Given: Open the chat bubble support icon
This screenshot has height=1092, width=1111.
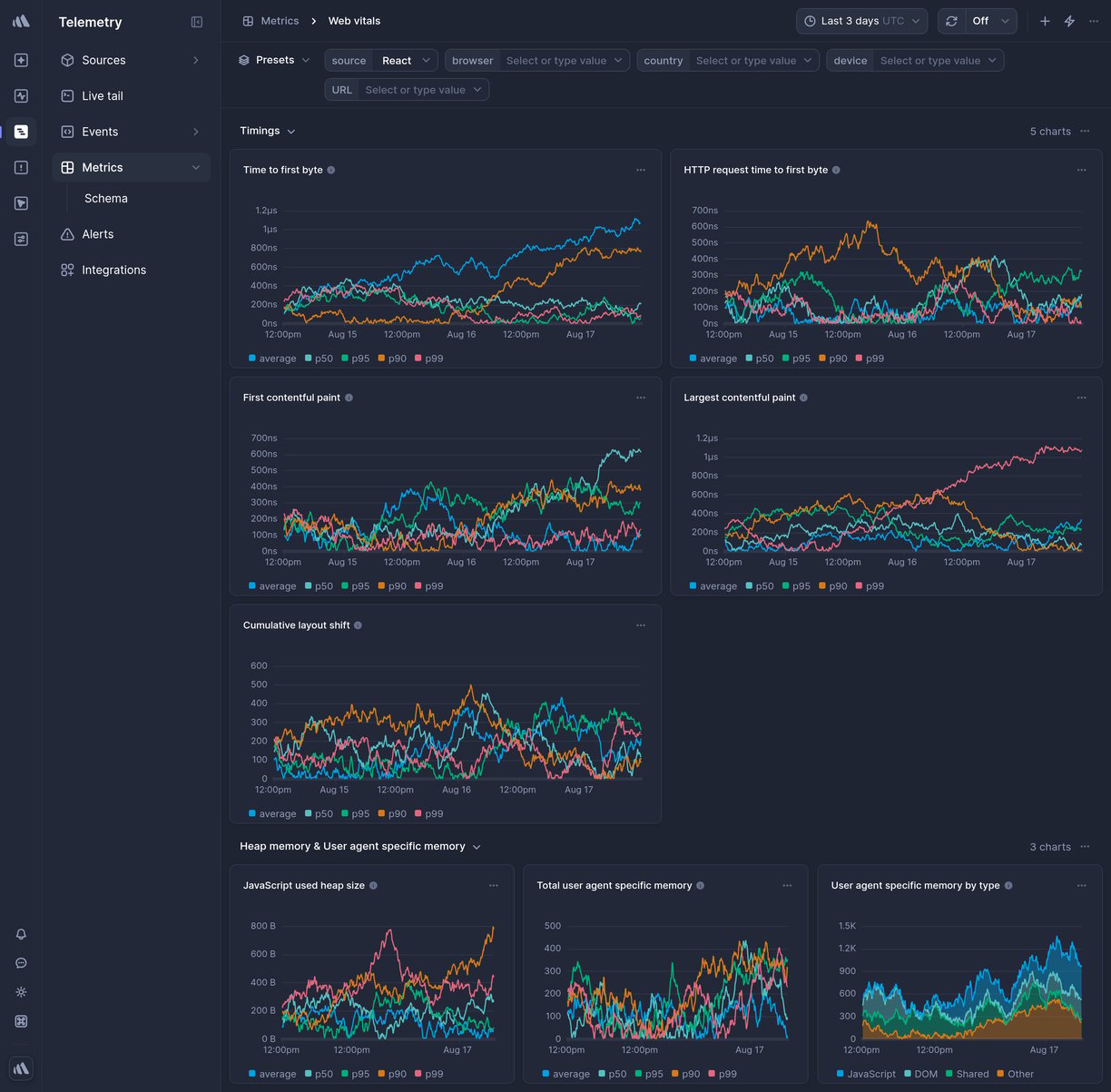Looking at the screenshot, I should 21,963.
